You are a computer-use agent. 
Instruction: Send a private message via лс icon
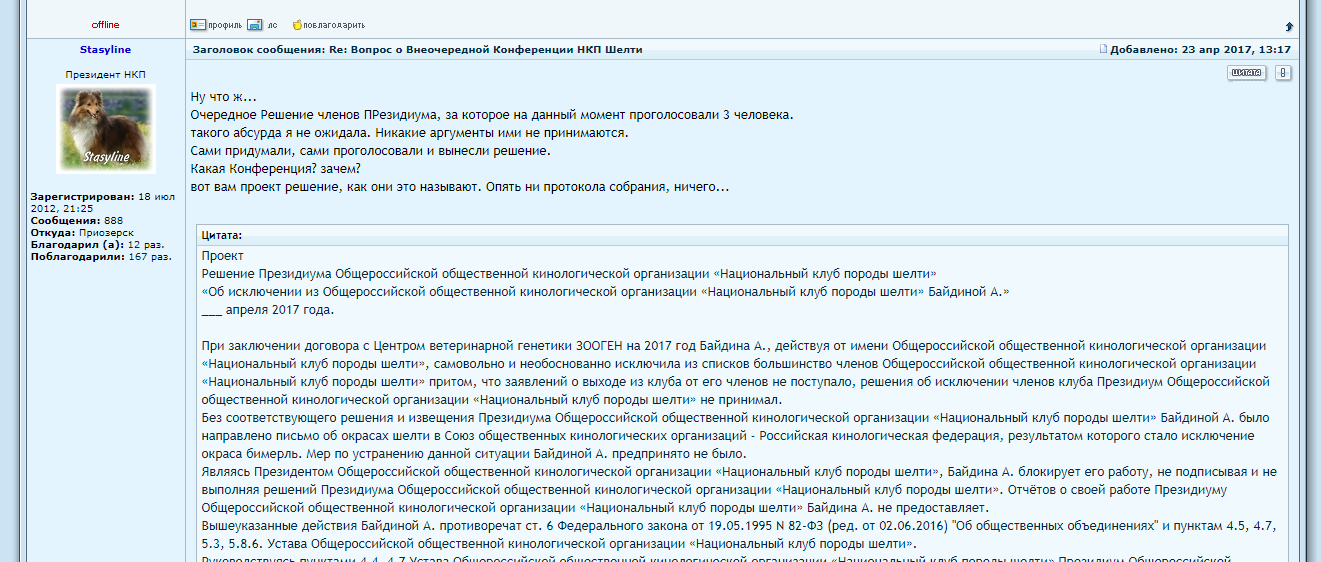pos(262,24)
